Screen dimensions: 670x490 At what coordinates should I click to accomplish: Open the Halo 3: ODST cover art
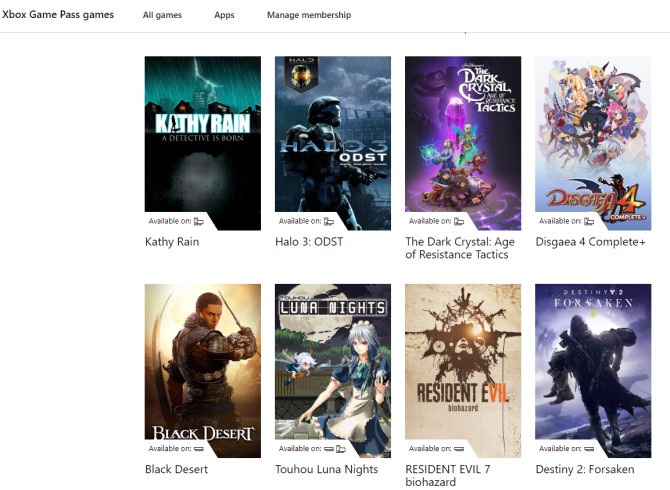tap(333, 143)
